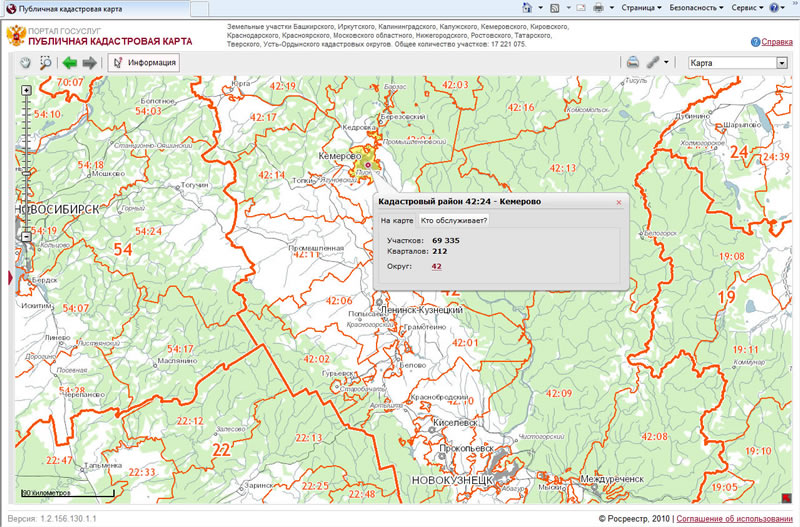Click the large district number 54

pos(123,249)
